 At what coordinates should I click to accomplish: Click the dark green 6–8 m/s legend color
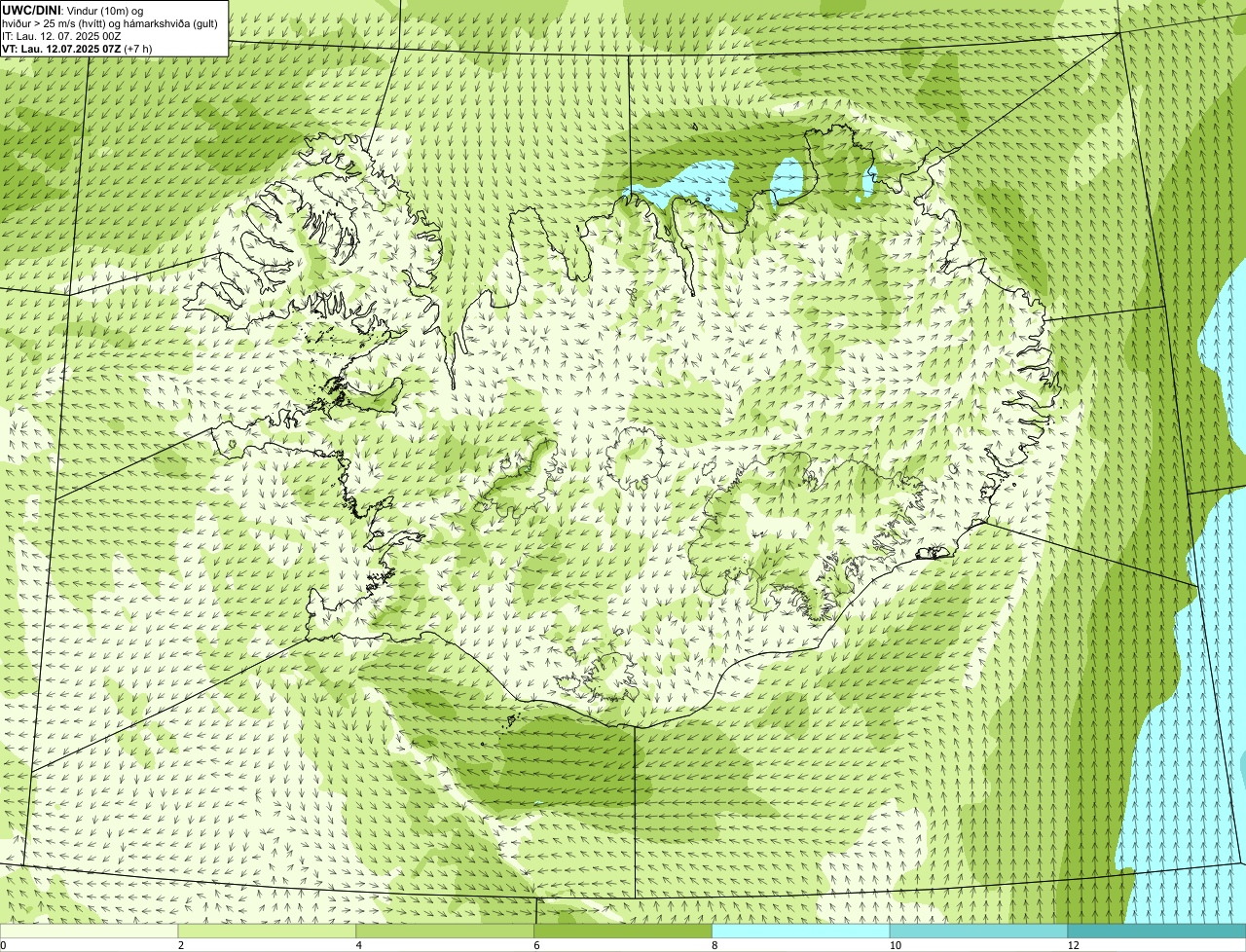pos(623,932)
